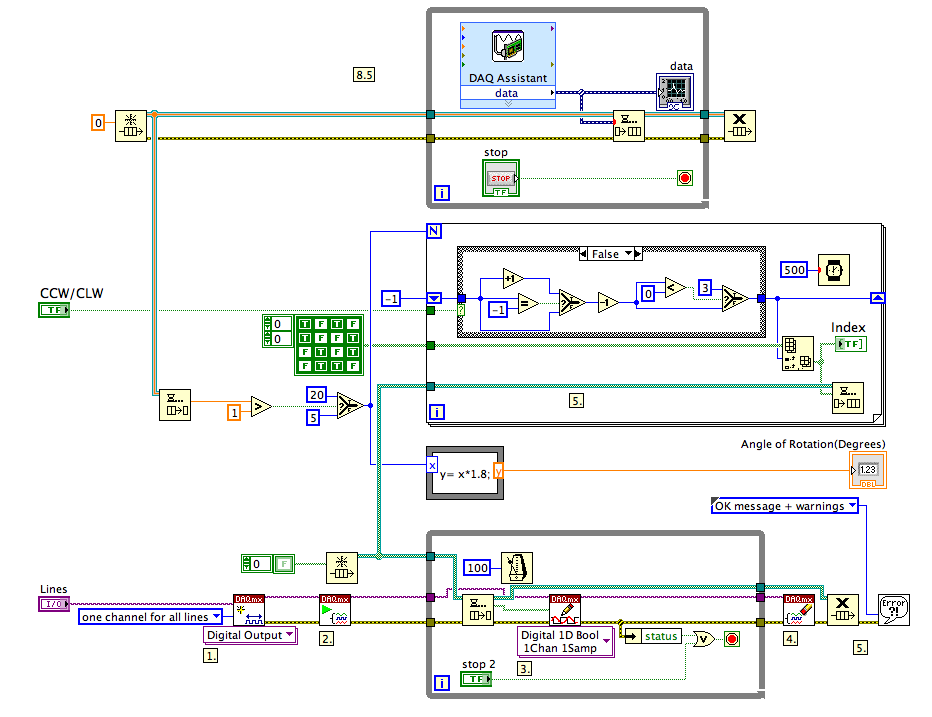Select the constant 3 in case structure
932x717 pixels.
pyautogui.click(x=704, y=288)
